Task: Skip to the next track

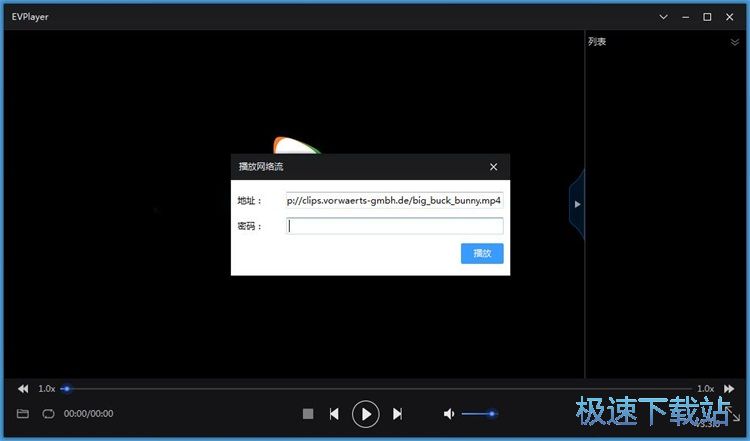Action: pyautogui.click(x=397, y=414)
